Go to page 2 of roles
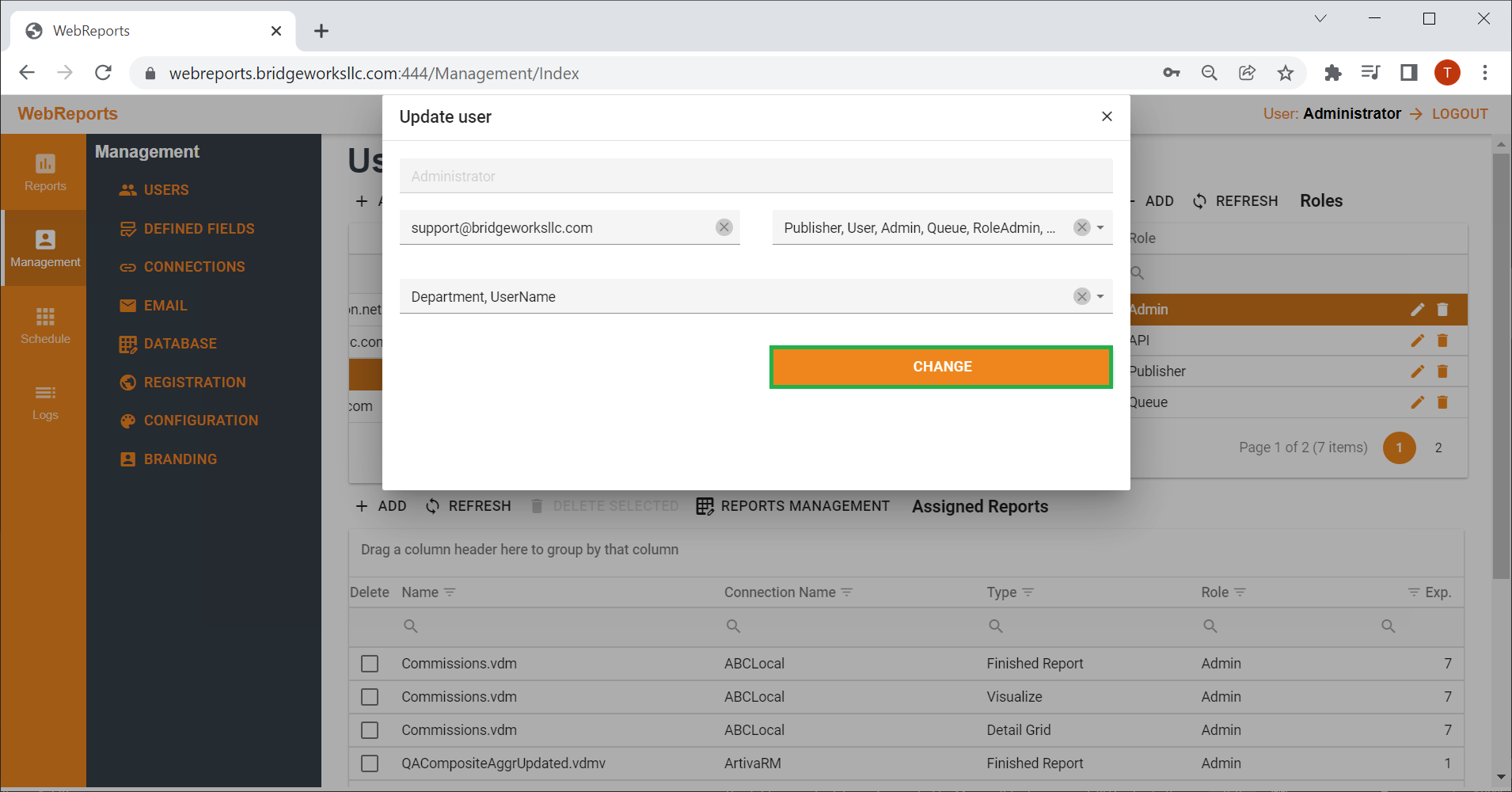 click(1438, 447)
